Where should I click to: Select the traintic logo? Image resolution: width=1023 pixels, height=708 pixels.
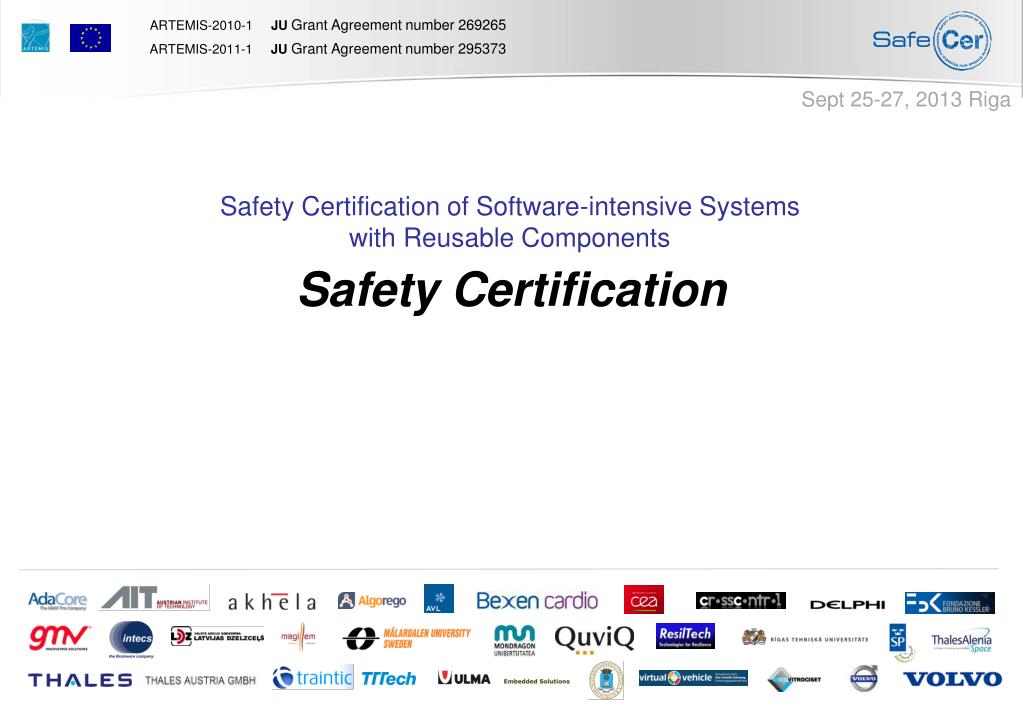pos(313,678)
